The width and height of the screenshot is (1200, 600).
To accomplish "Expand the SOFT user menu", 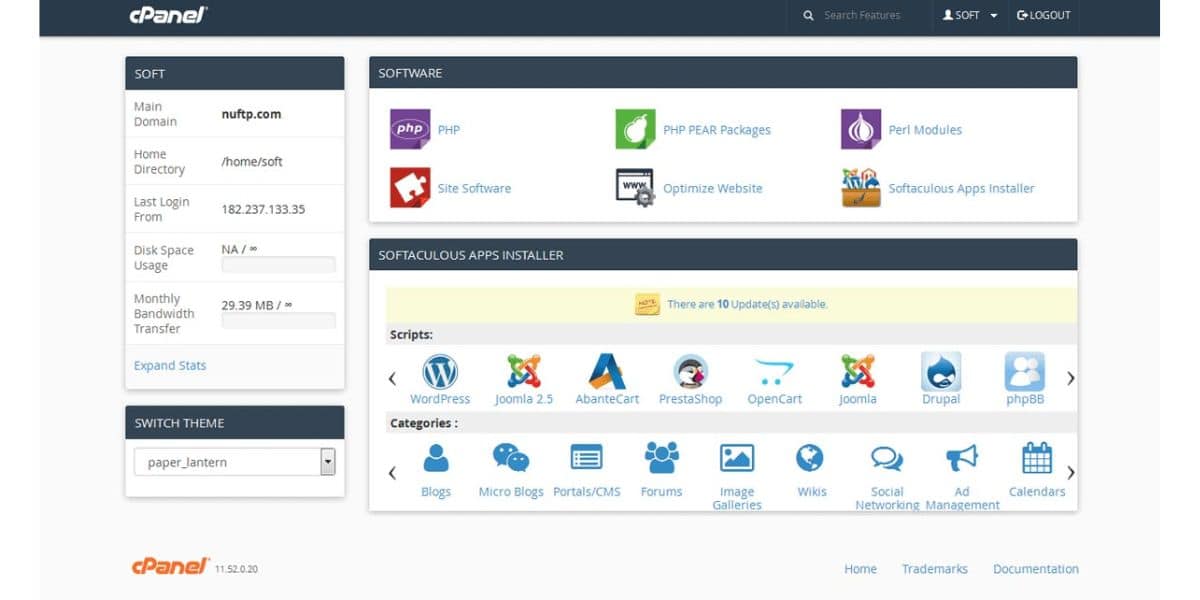I will pyautogui.click(x=970, y=16).
